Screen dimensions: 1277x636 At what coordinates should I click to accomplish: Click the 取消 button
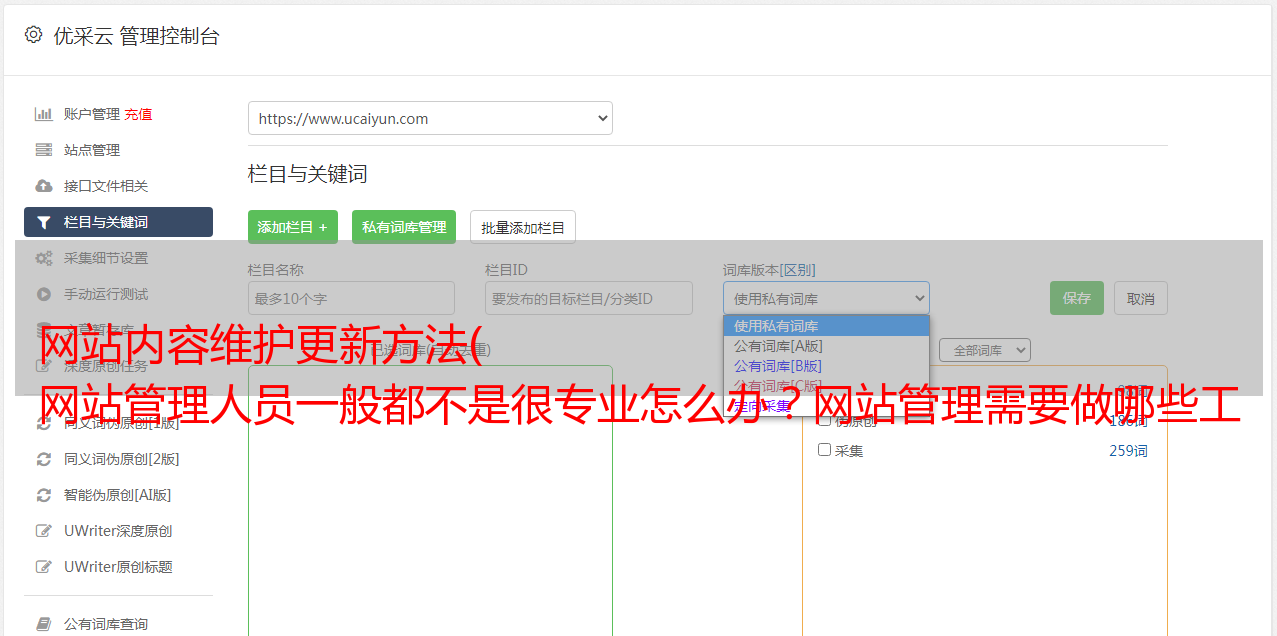point(1141,298)
